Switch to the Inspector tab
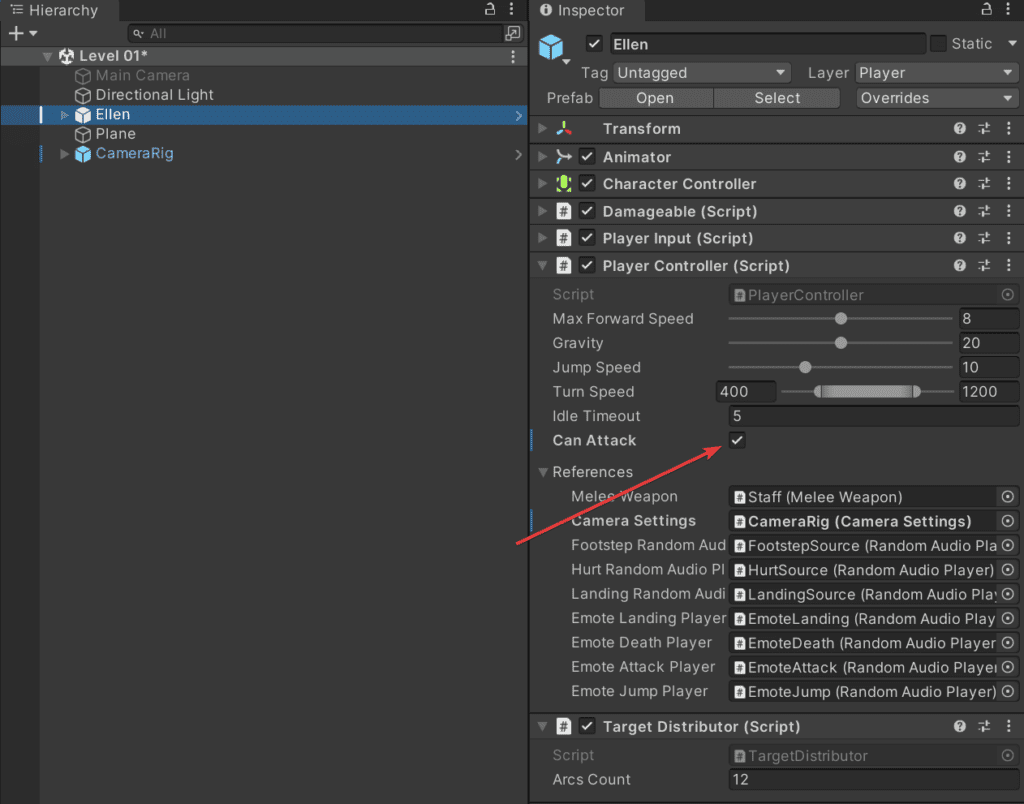 (583, 10)
